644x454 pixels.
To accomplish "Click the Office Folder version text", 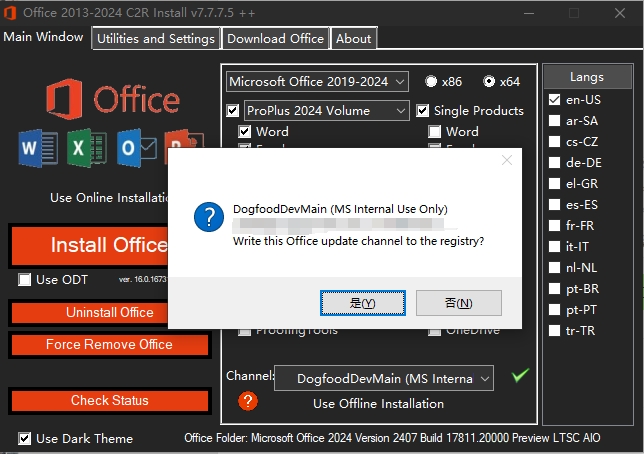I will 392,438.
